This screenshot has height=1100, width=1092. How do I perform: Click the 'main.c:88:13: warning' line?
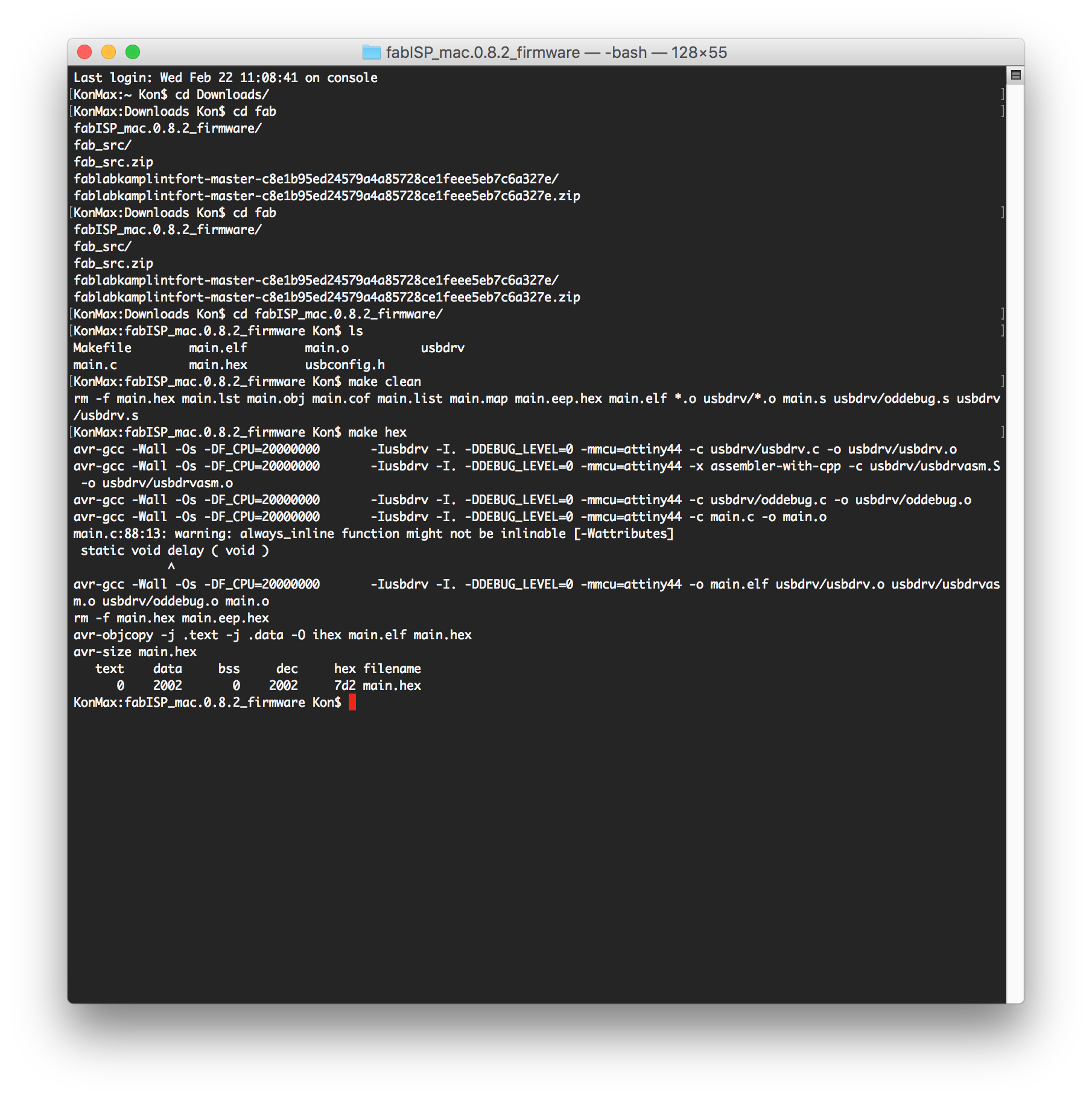click(x=373, y=534)
